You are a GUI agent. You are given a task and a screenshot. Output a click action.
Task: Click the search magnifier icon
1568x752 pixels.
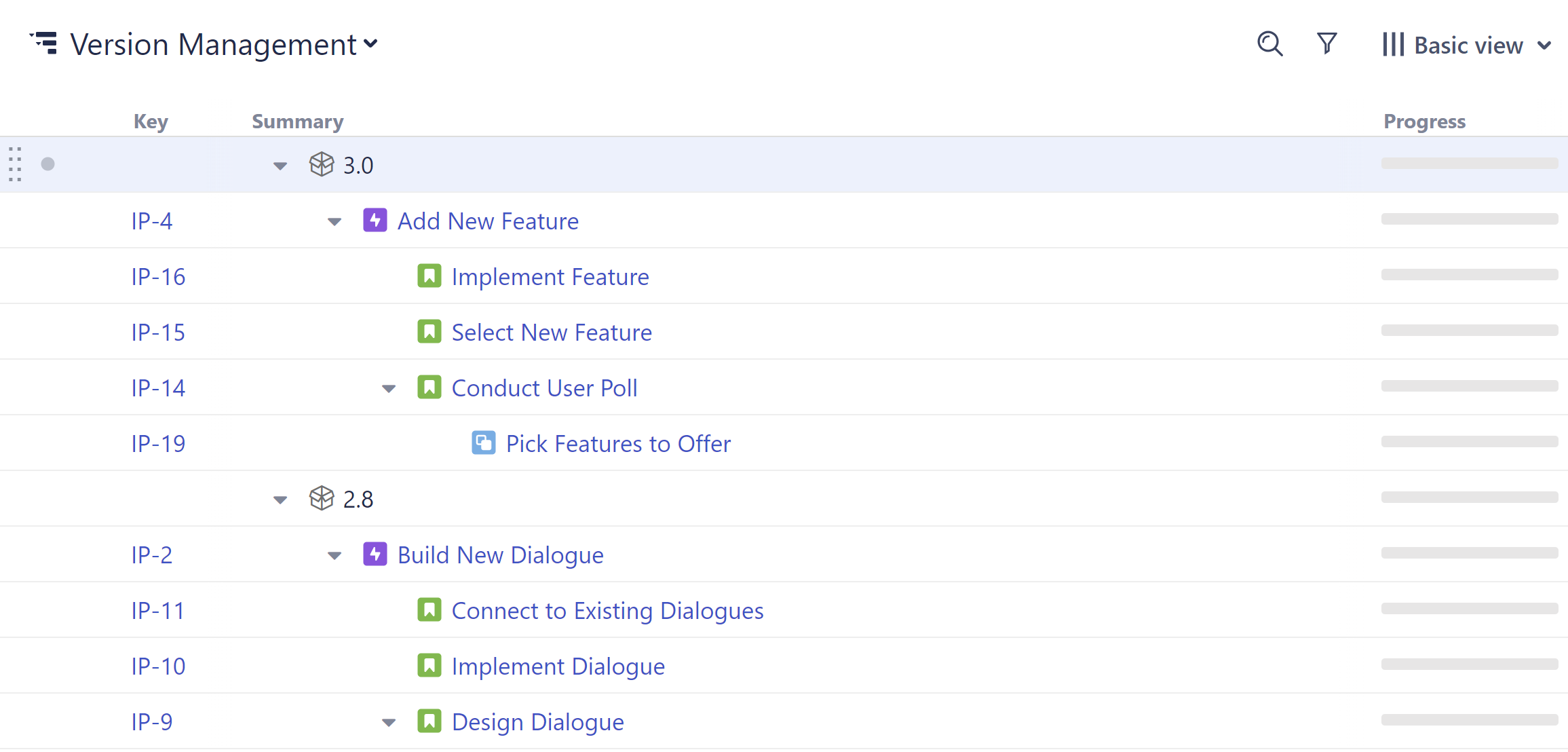coord(1269,44)
